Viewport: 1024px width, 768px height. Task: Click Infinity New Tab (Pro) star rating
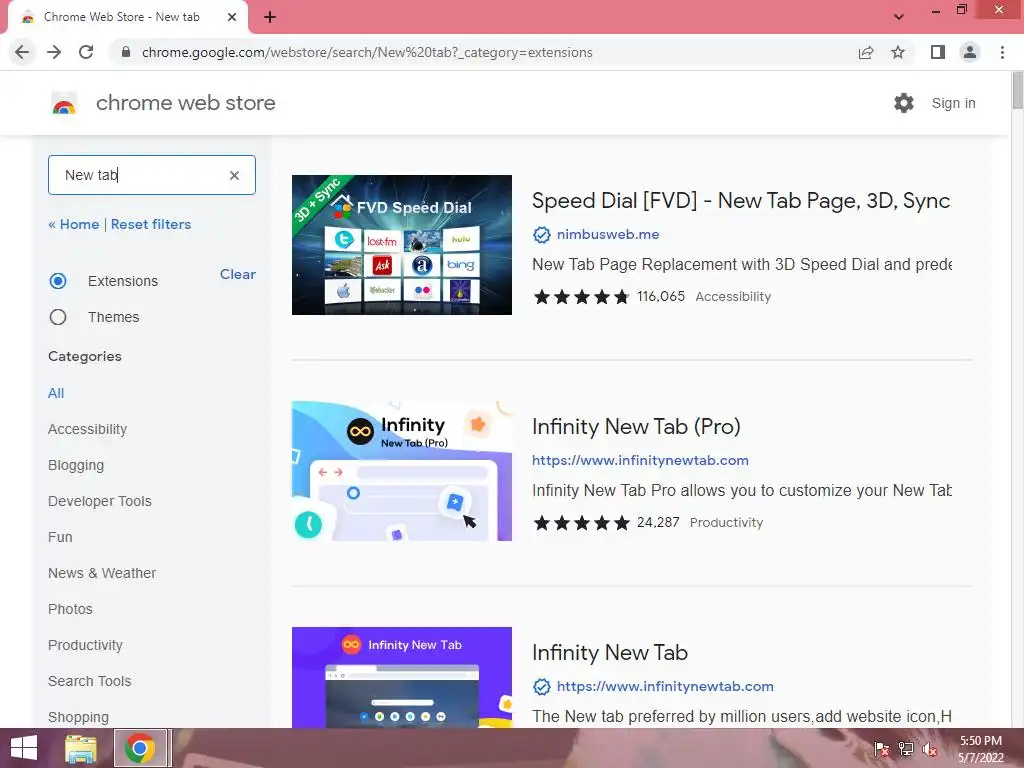tap(581, 523)
